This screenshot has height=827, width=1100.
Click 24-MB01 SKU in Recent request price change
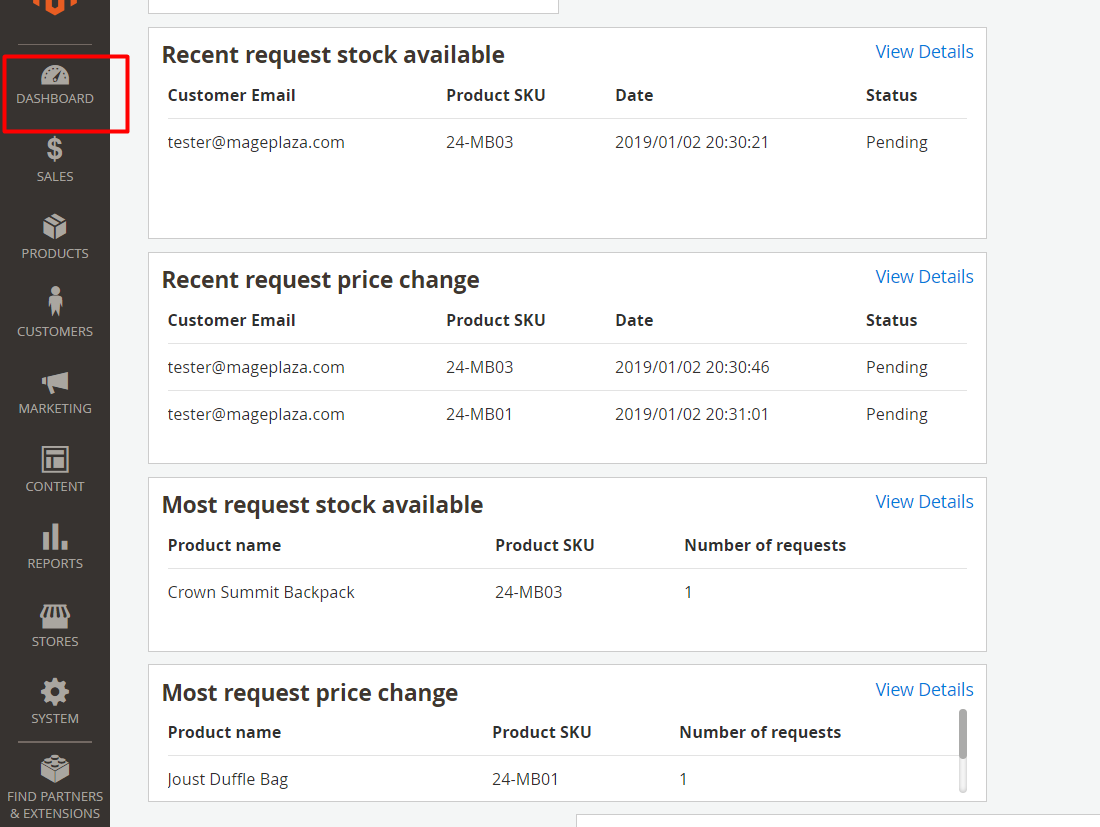point(479,414)
